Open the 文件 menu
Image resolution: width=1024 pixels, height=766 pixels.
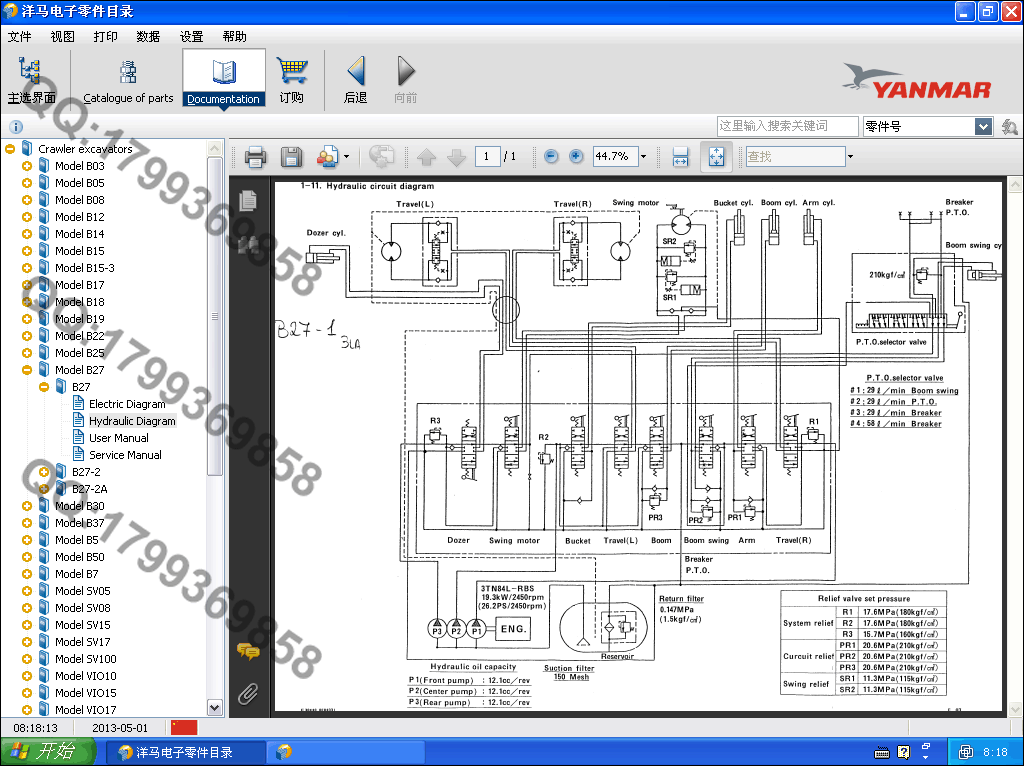click(x=20, y=37)
